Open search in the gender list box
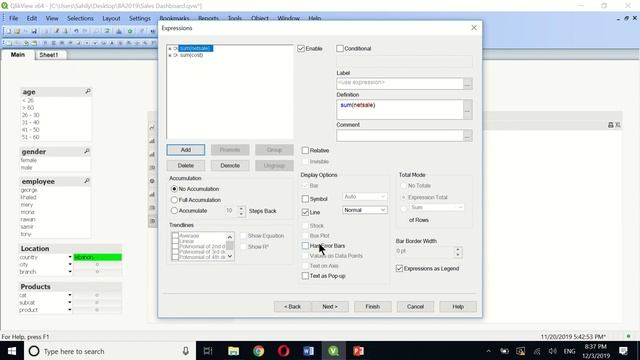 (87, 151)
